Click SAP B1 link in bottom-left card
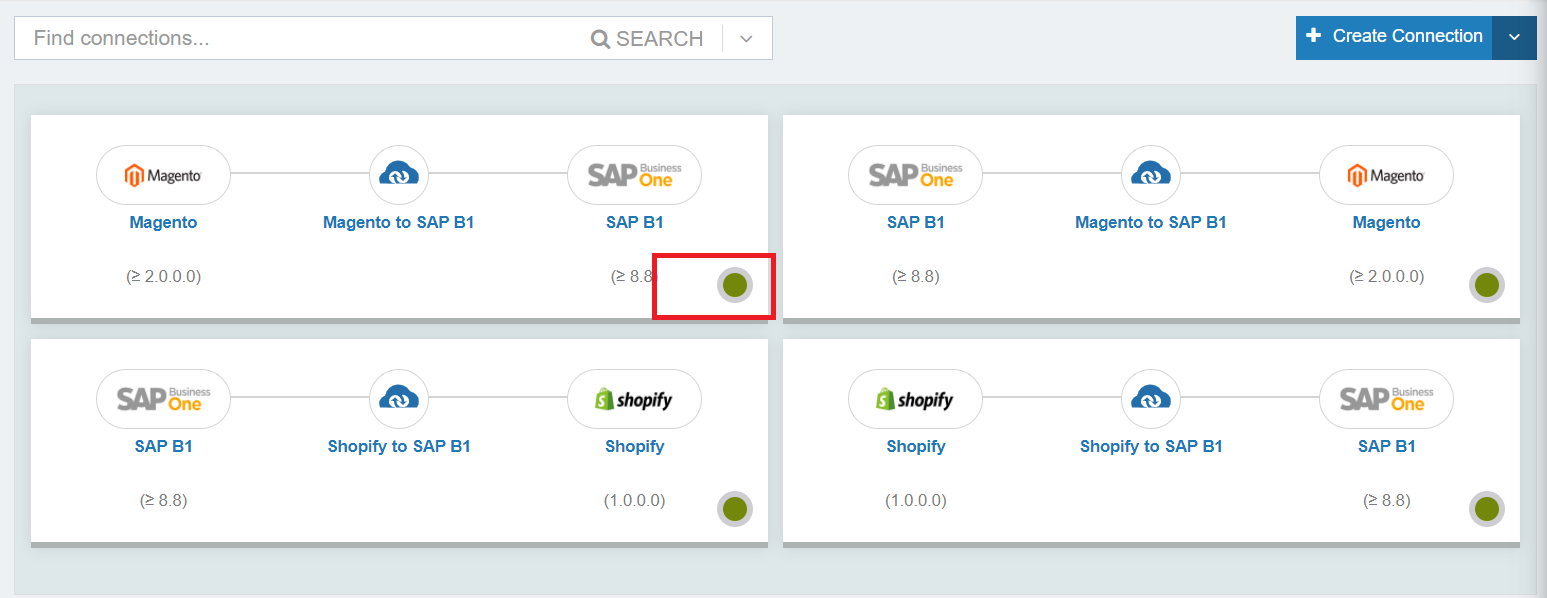Image resolution: width=1547 pixels, height=598 pixels. (164, 446)
